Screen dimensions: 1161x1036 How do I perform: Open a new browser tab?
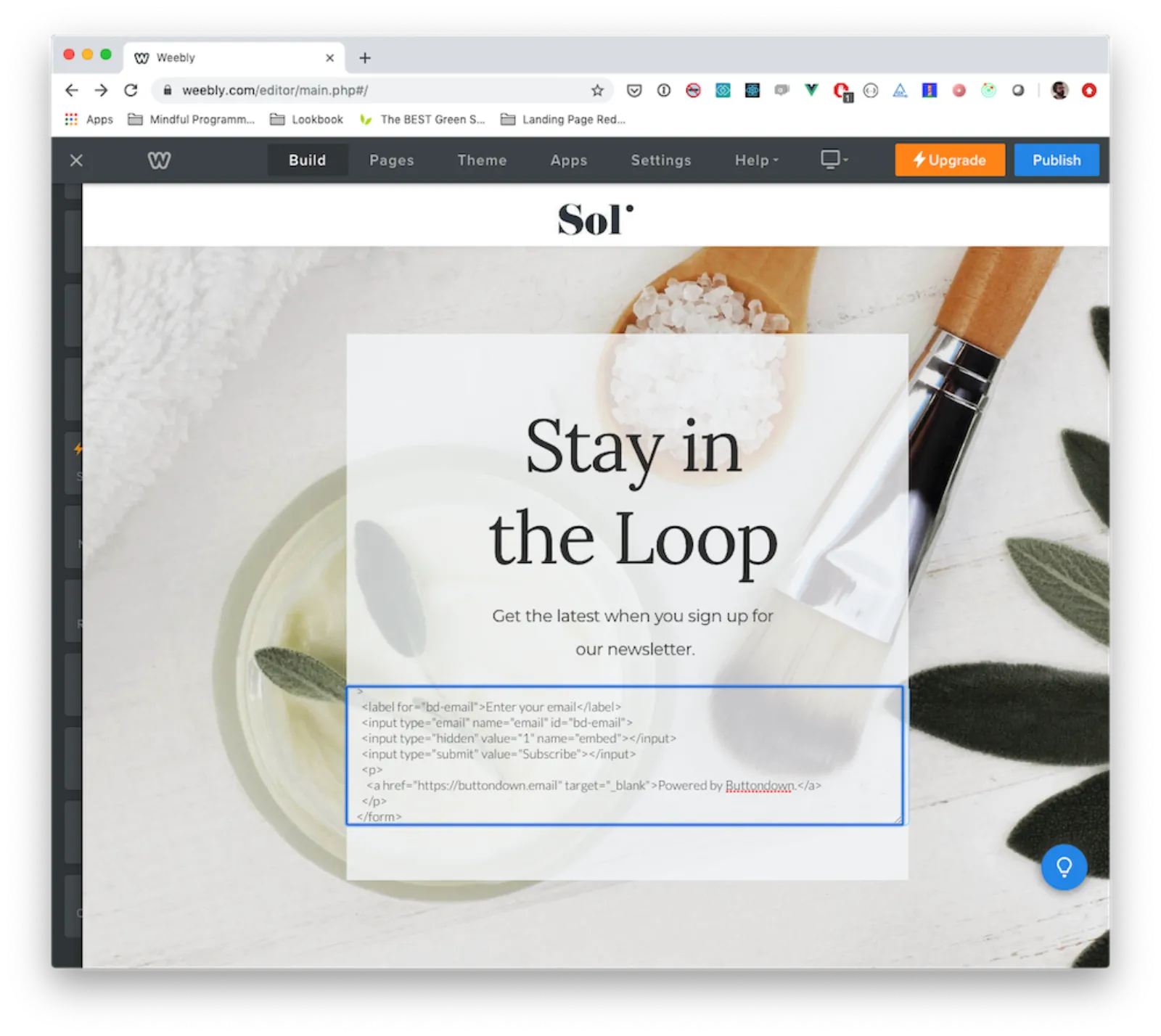[365, 58]
